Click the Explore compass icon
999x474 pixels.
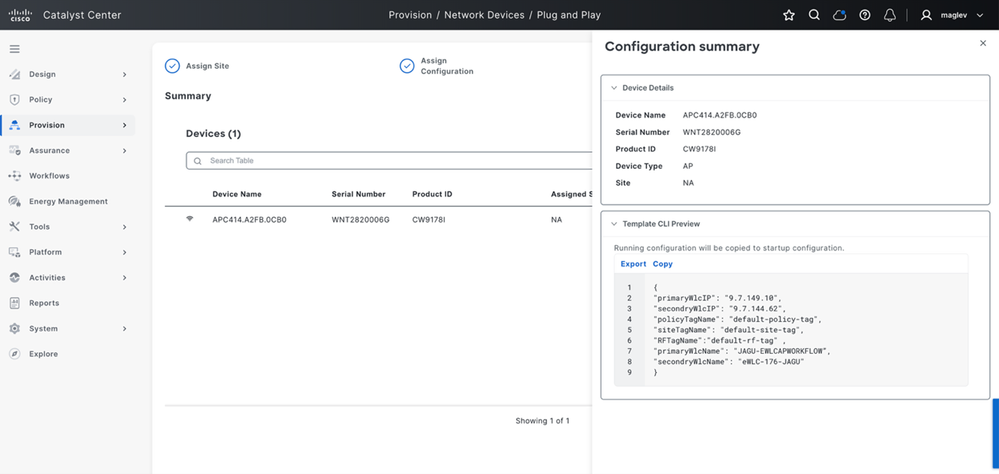pyautogui.click(x=15, y=354)
